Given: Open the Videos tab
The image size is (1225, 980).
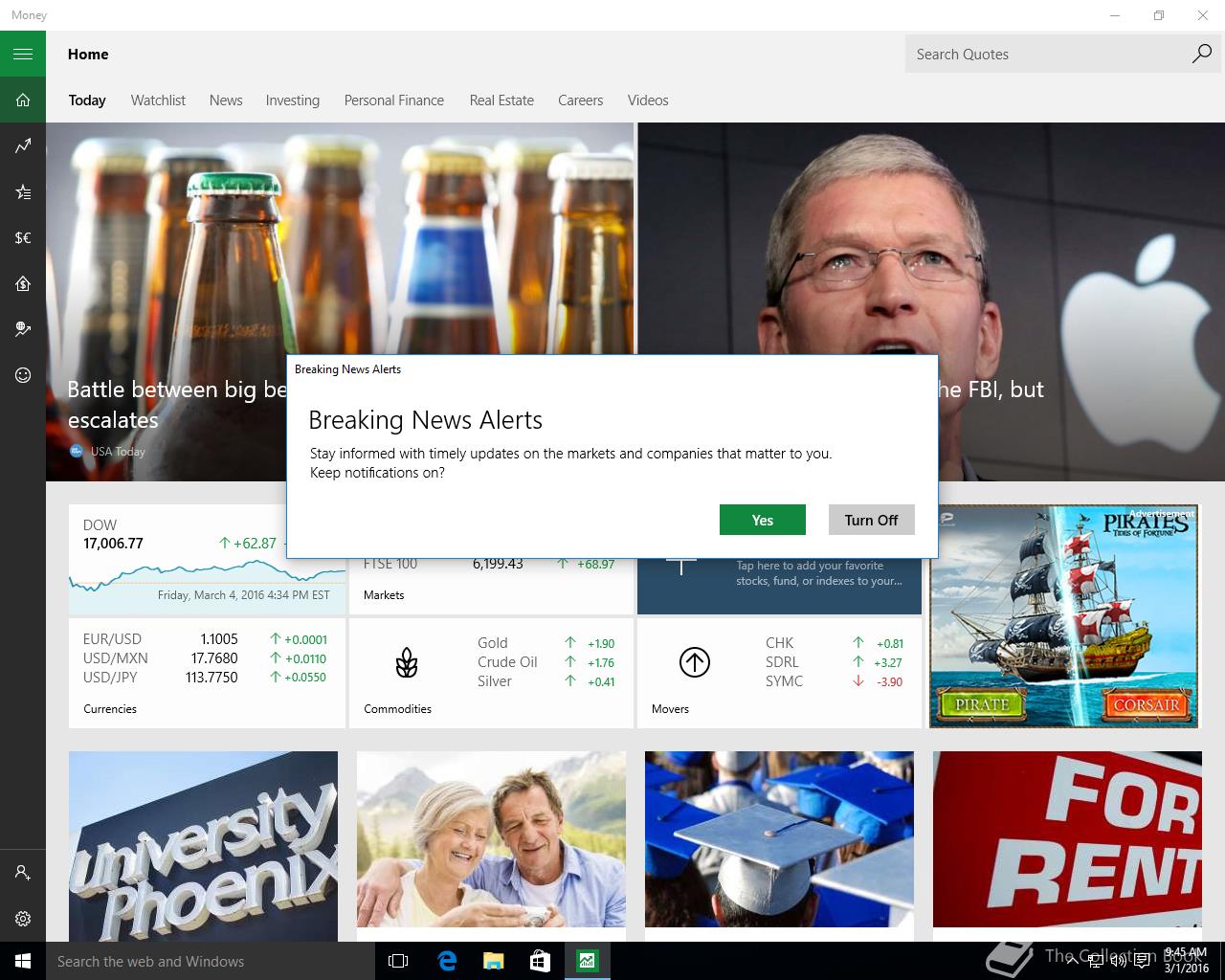Looking at the screenshot, I should pyautogui.click(x=648, y=100).
